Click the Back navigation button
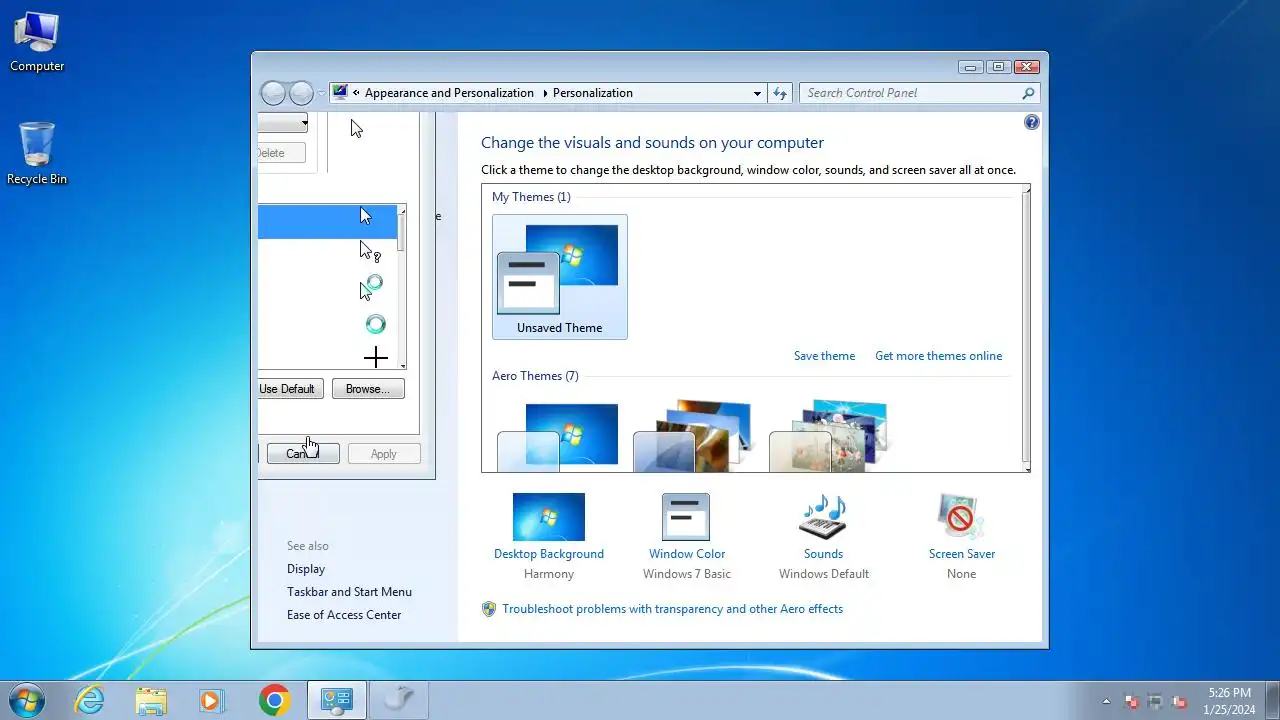This screenshot has width=1280, height=720. [273, 93]
